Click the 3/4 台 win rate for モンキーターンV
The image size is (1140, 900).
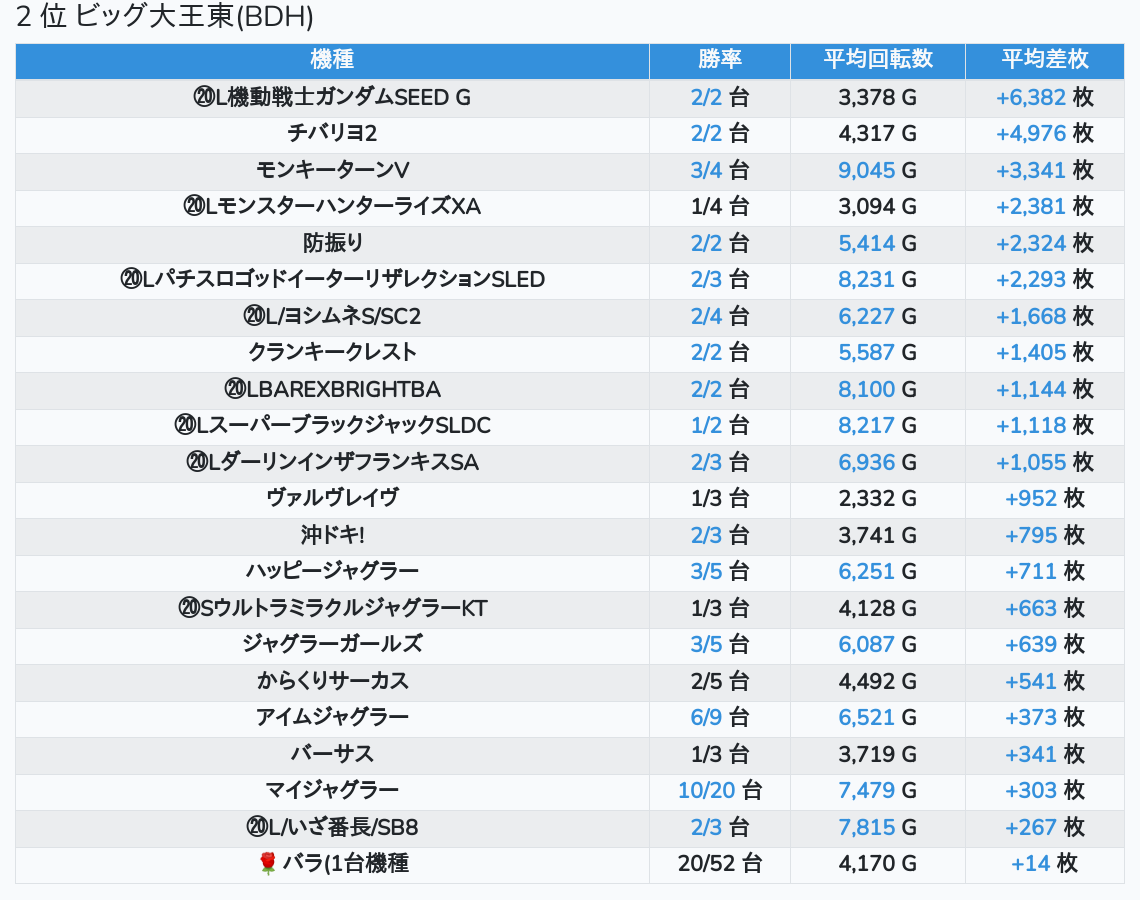pos(720,170)
